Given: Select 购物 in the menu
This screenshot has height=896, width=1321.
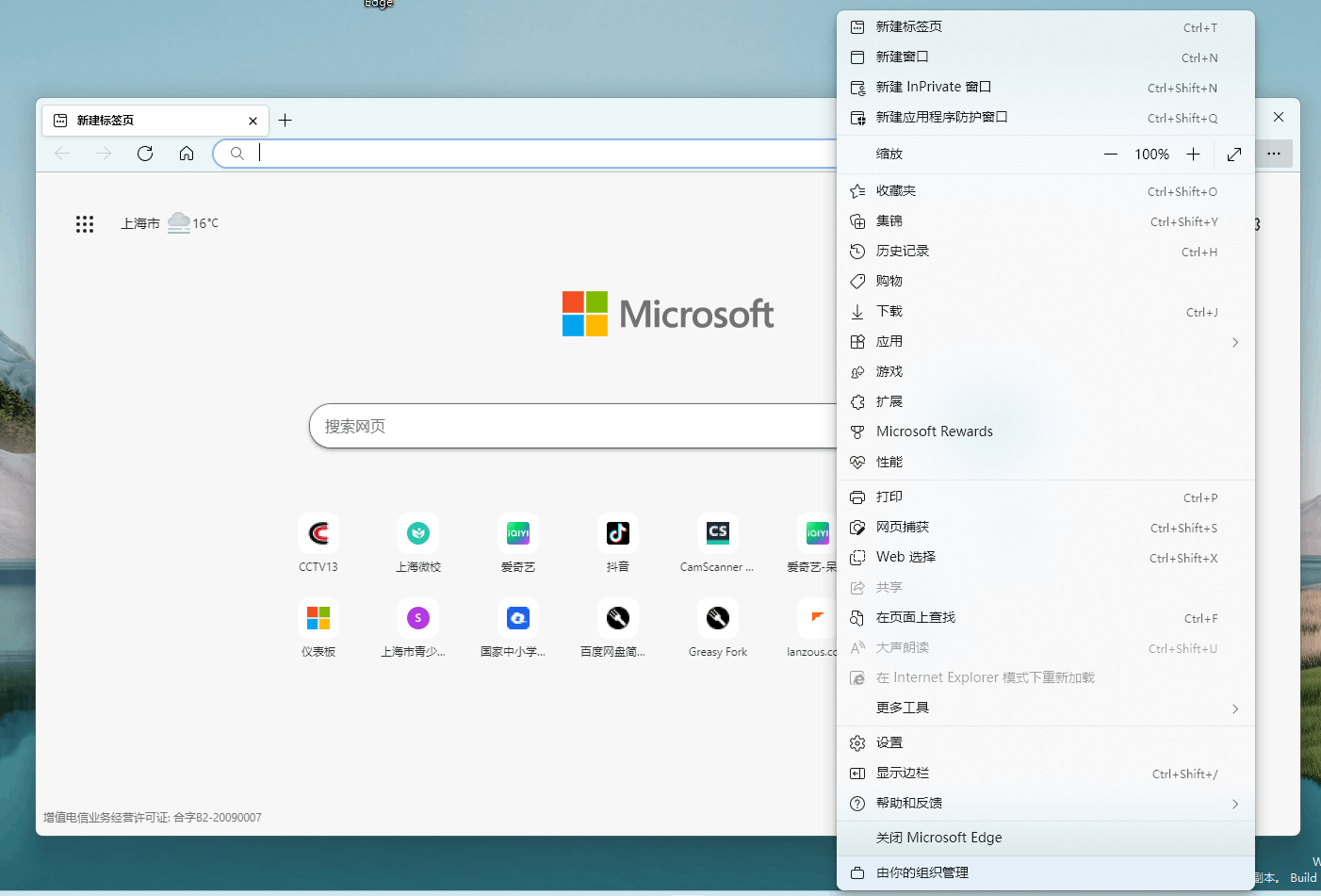Looking at the screenshot, I should 1046,282.
